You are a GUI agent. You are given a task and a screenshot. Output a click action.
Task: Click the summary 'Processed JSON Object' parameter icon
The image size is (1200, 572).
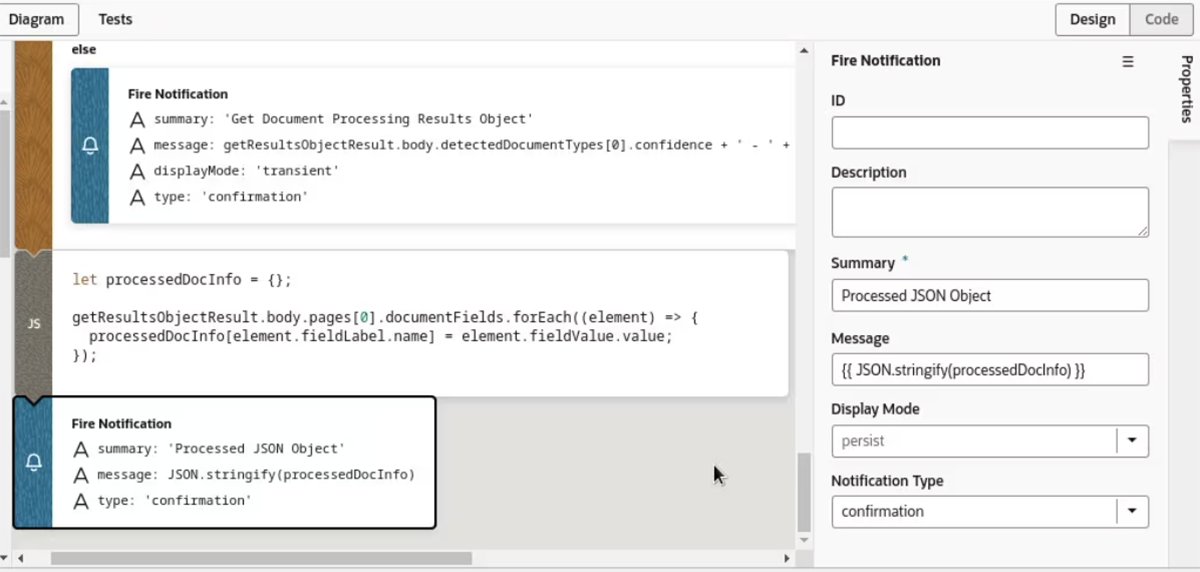point(82,450)
